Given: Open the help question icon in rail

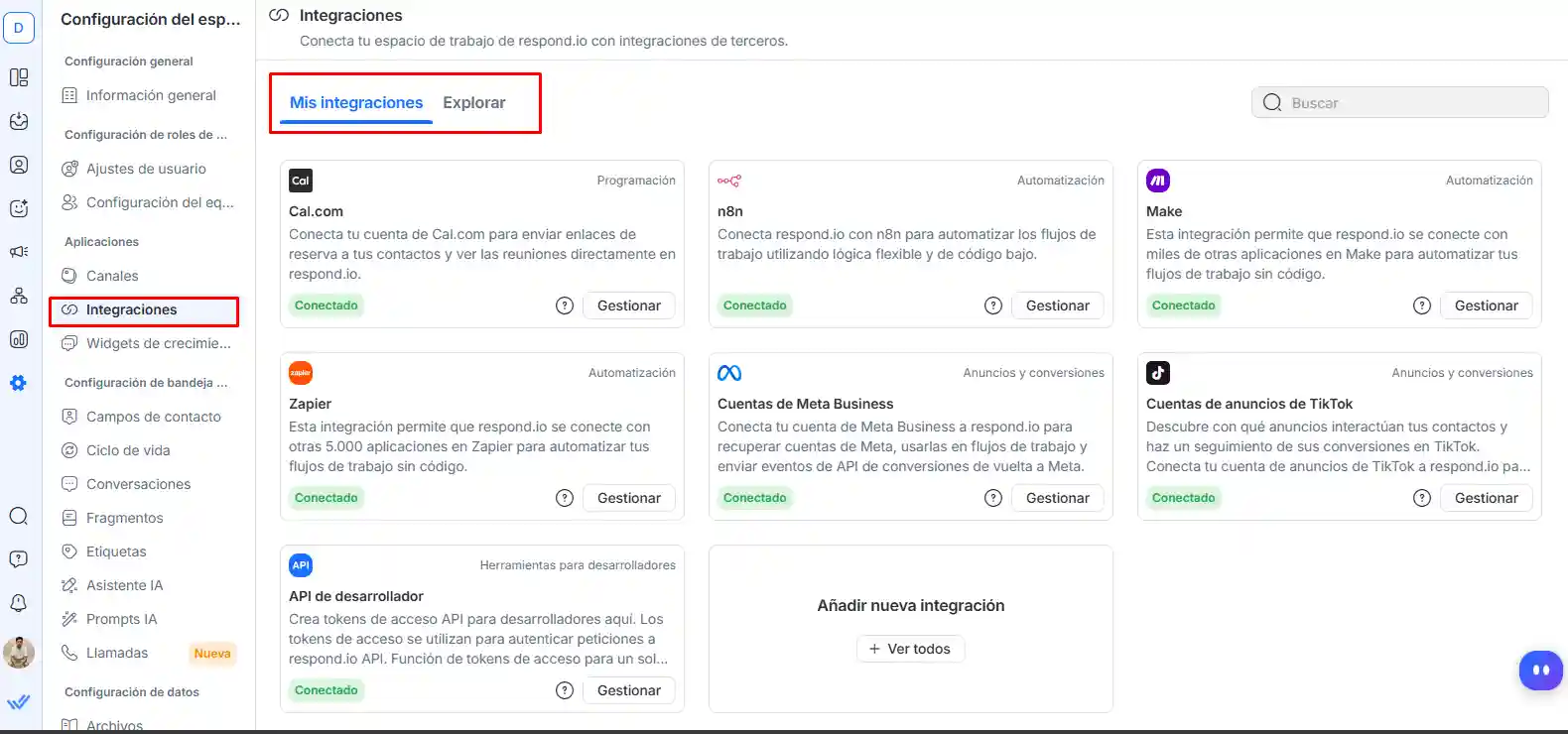Looking at the screenshot, I should 19,559.
